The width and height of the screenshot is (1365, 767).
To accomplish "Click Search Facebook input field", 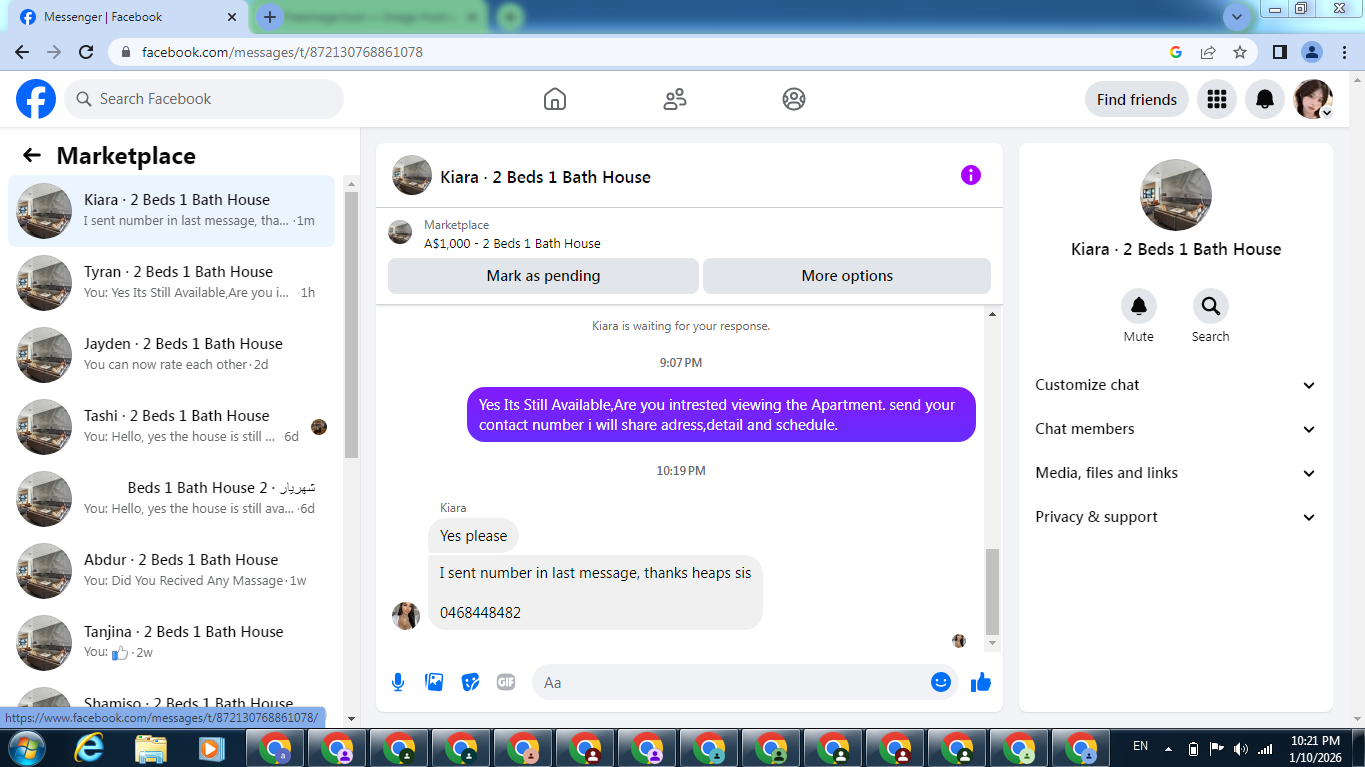I will (204, 99).
